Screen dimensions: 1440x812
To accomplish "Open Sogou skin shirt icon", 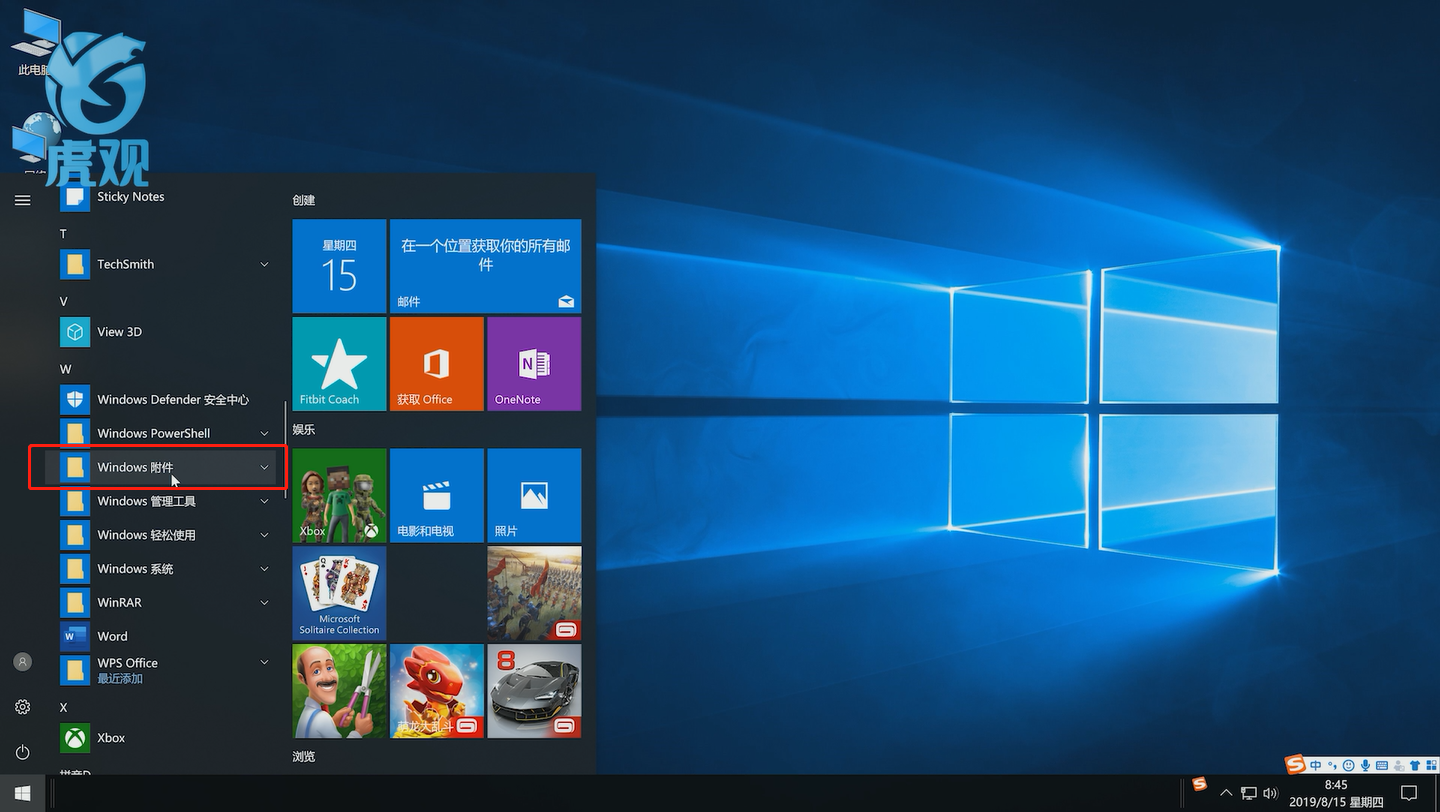I will pos(1415,766).
